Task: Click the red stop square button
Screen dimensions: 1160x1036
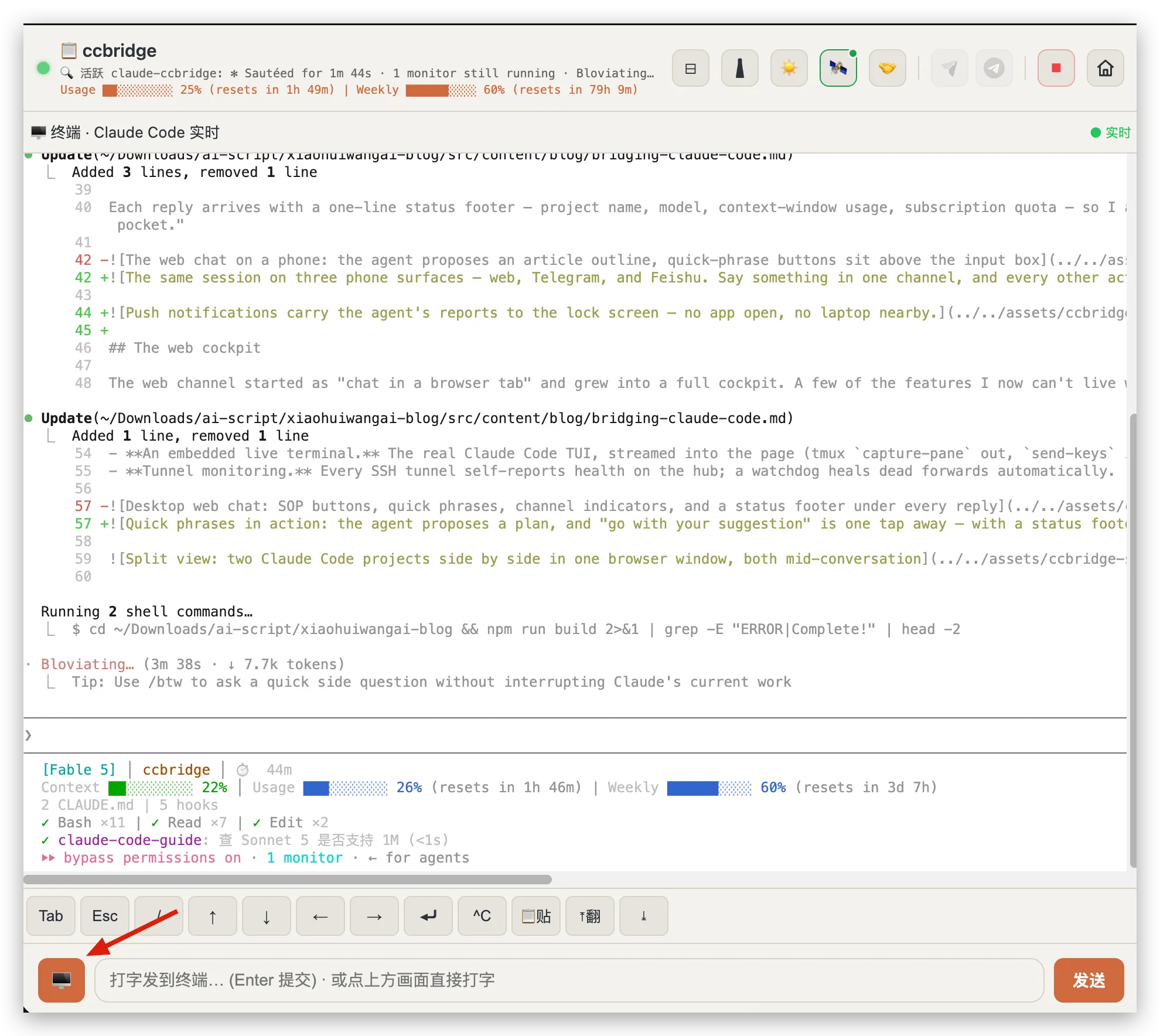Action: [1056, 69]
